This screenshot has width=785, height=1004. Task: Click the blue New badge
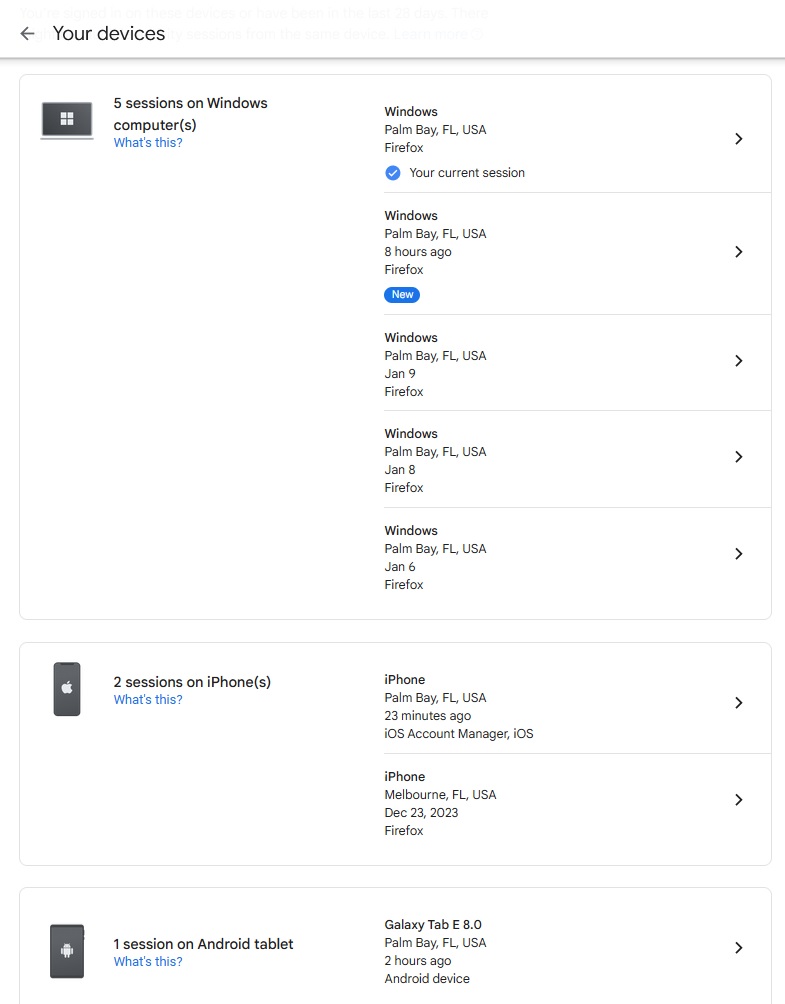(402, 295)
